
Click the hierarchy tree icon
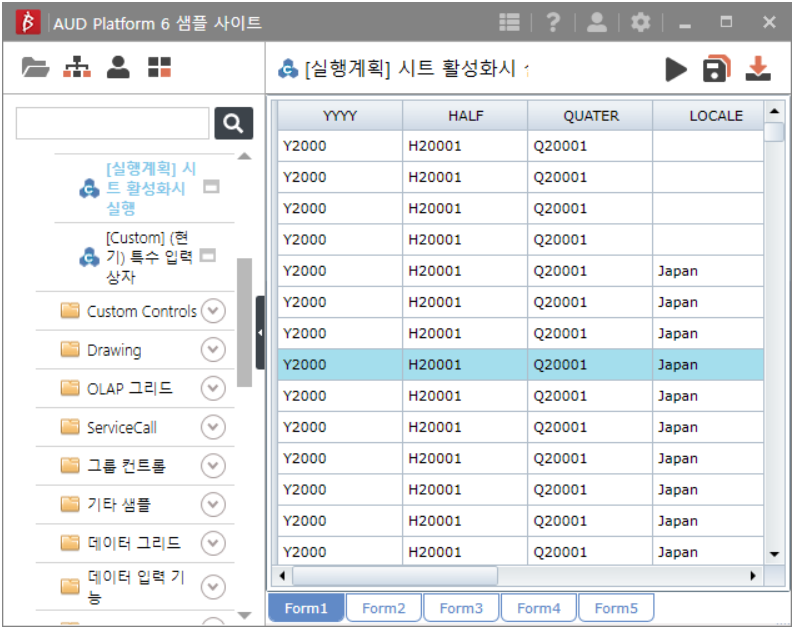tap(77, 68)
